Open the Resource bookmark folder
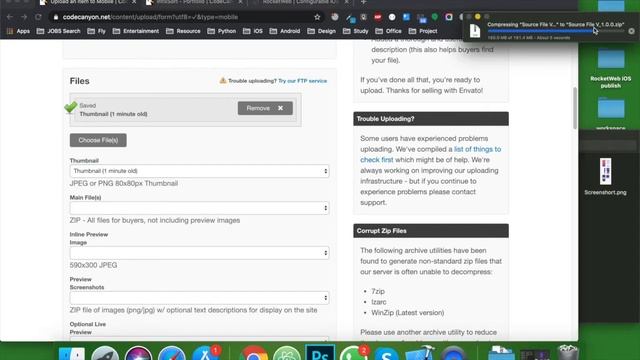 183,31
